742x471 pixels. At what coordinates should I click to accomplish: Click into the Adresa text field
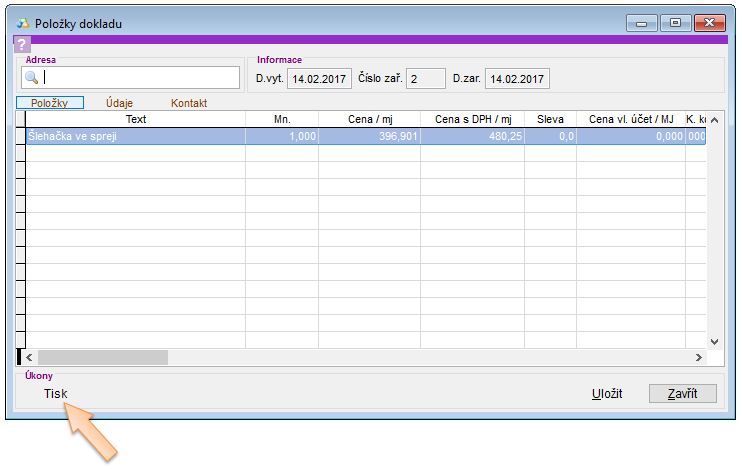point(140,77)
